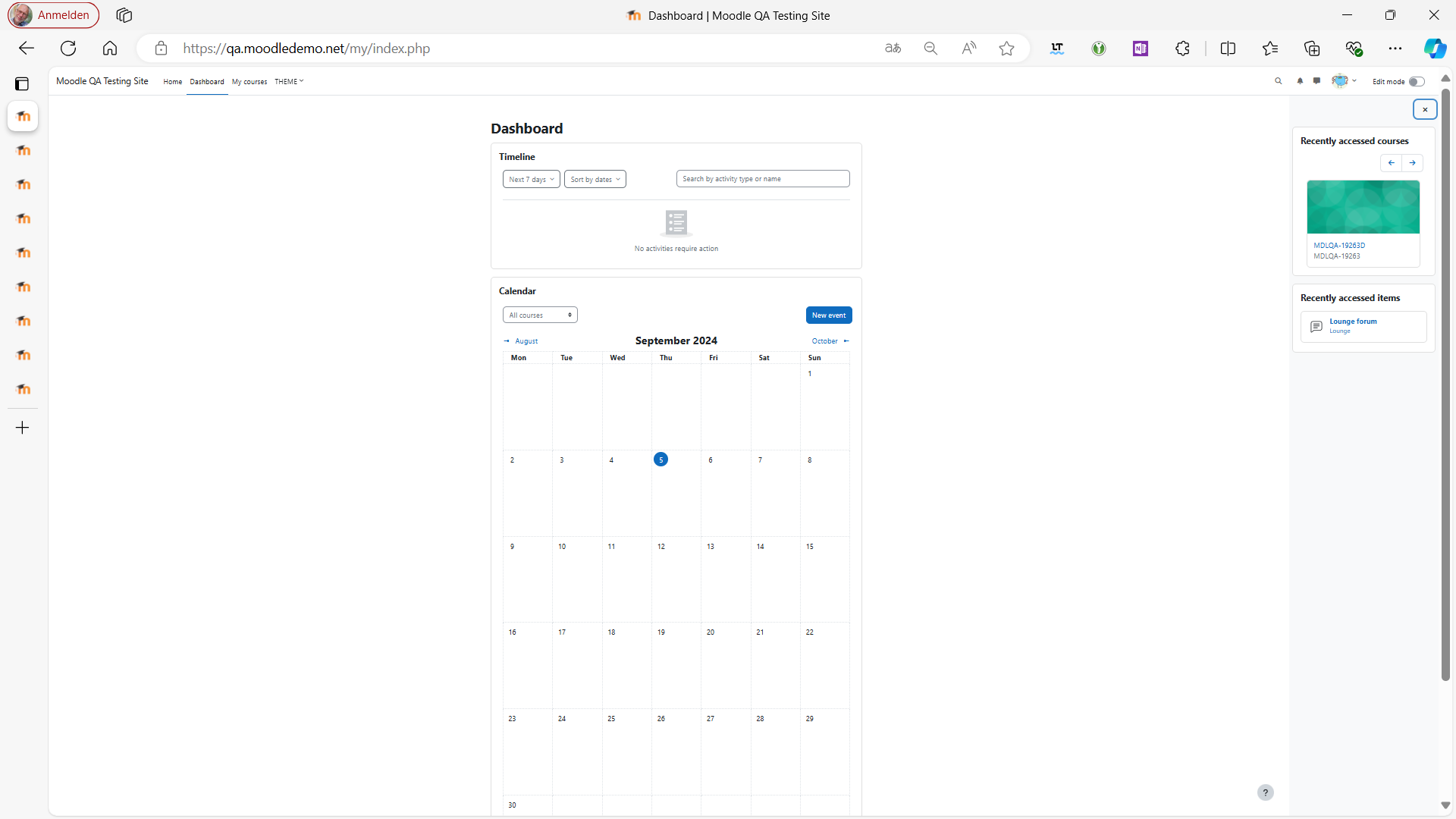Expand the Sort by dates dropdown

point(595,180)
